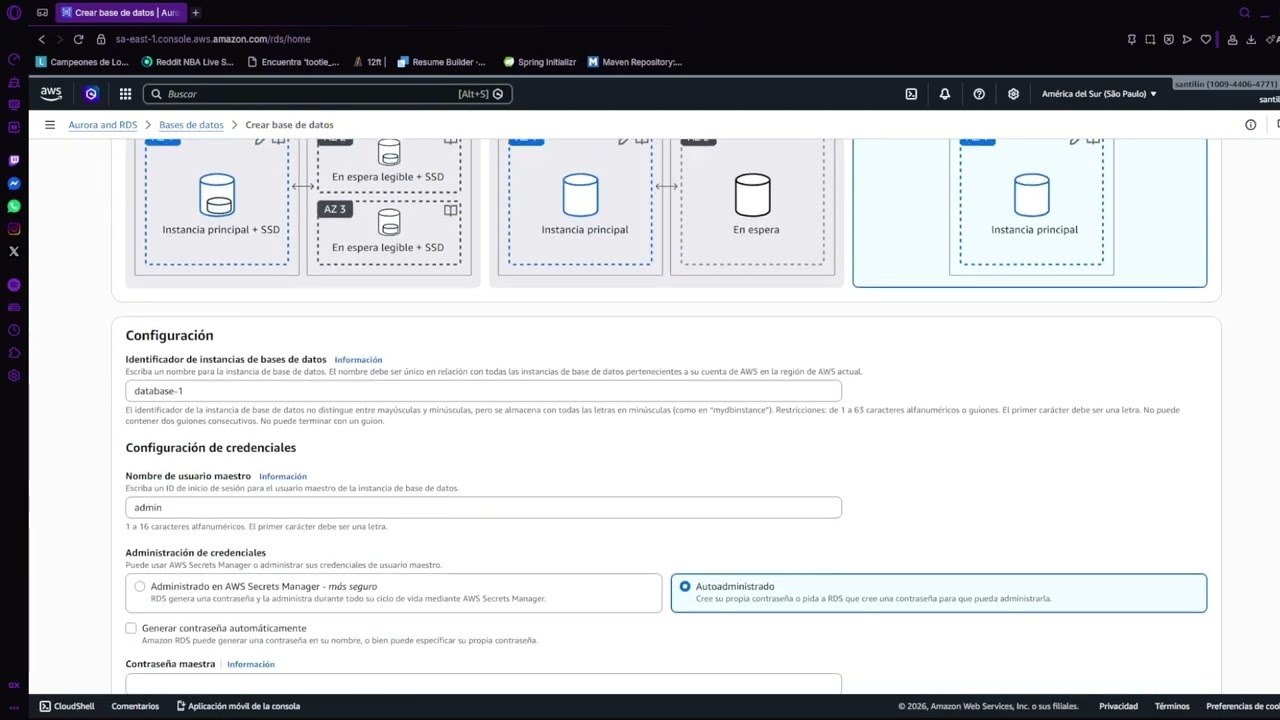Open Campeones de Lo... bookmark
Screen dimensions: 1280x720
coord(82,62)
